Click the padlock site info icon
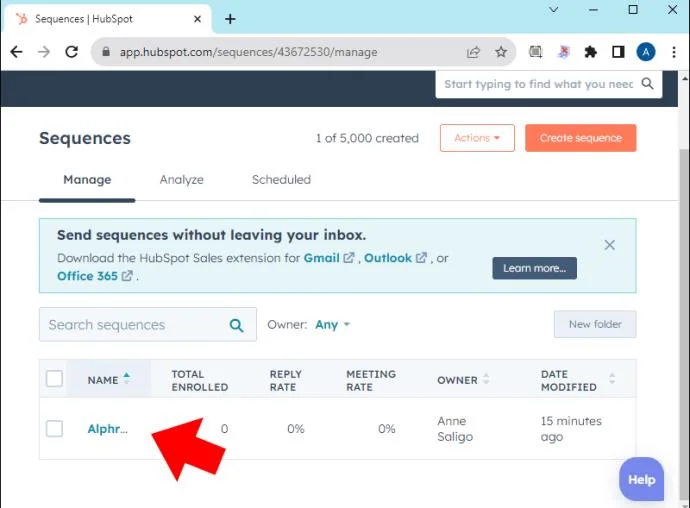This screenshot has height=508, width=690. click(106, 52)
